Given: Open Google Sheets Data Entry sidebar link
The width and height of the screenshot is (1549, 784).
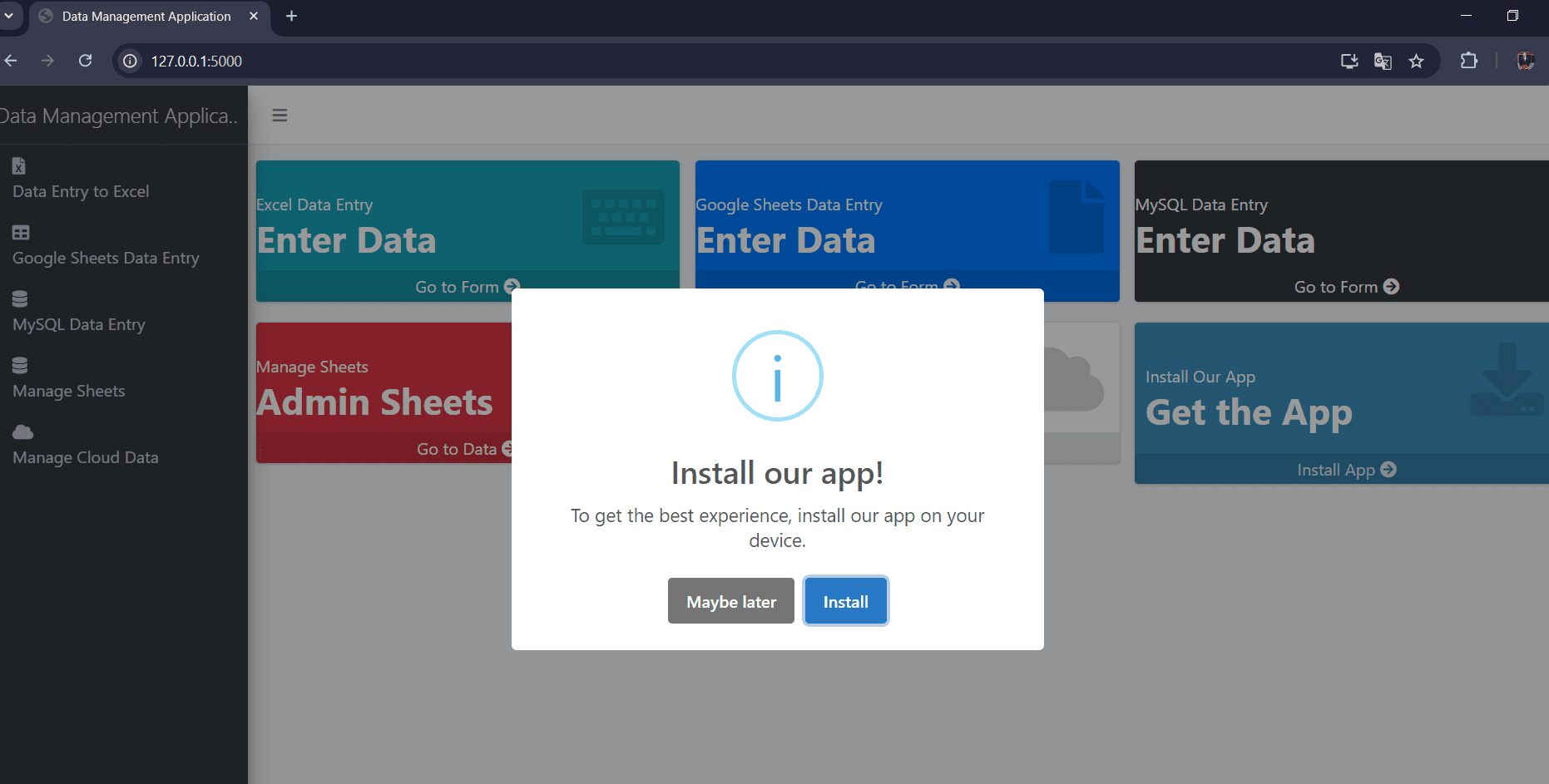Looking at the screenshot, I should (x=106, y=258).
